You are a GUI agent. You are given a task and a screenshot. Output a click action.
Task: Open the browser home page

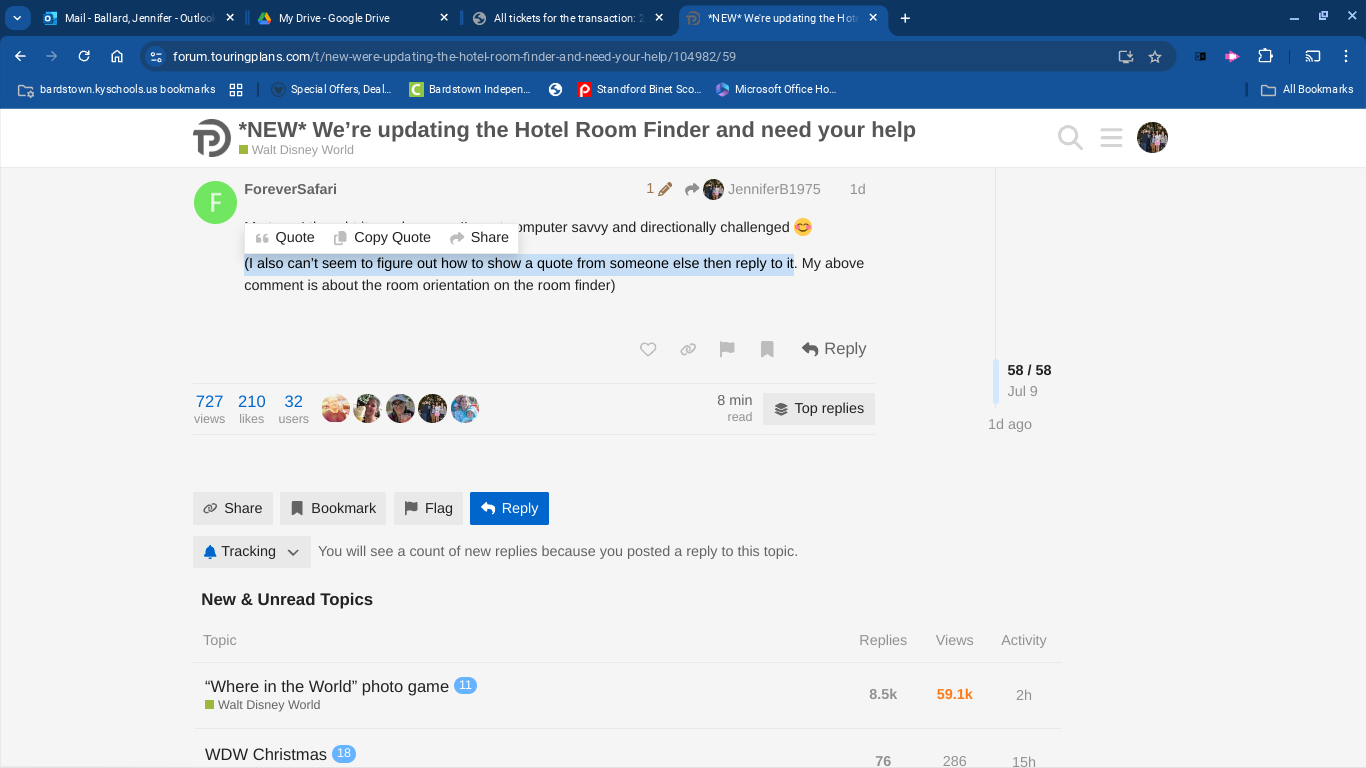coord(117,57)
